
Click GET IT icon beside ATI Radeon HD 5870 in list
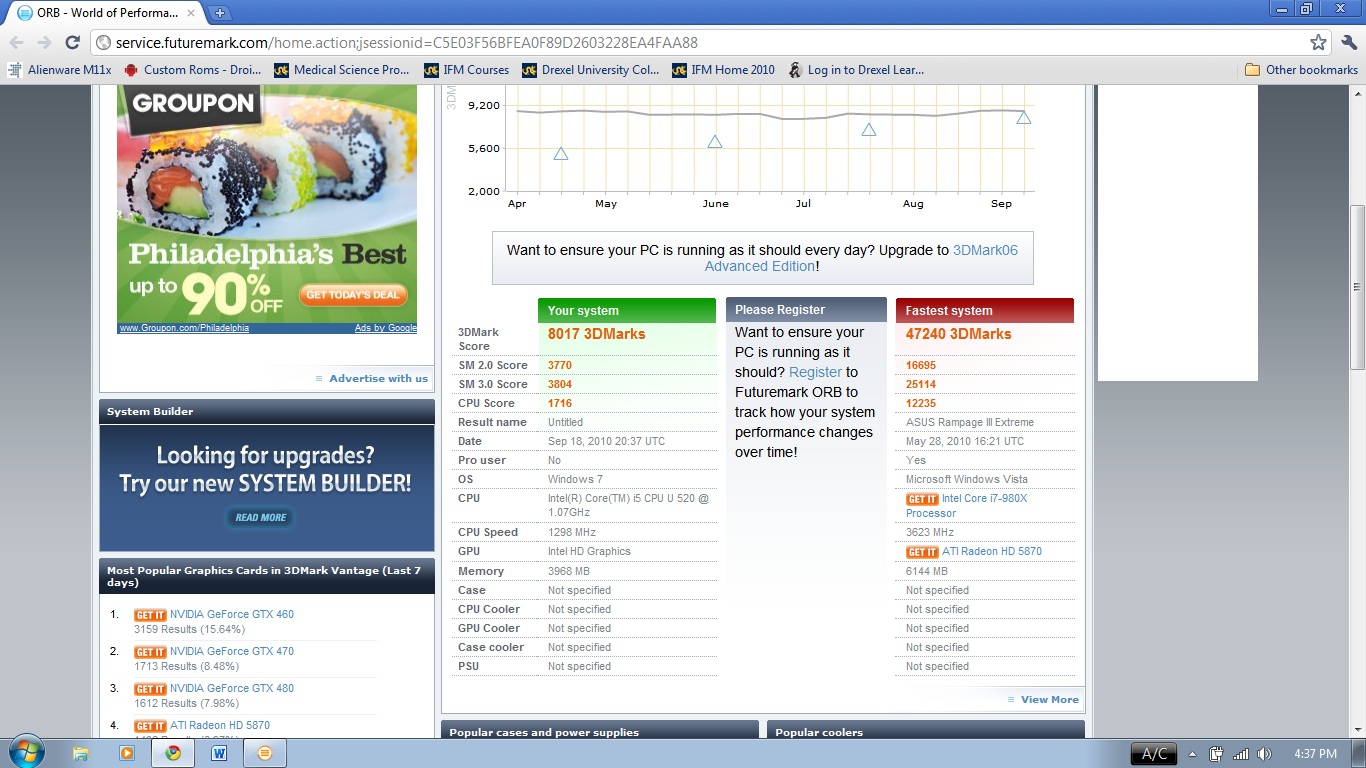pyautogui.click(x=150, y=726)
